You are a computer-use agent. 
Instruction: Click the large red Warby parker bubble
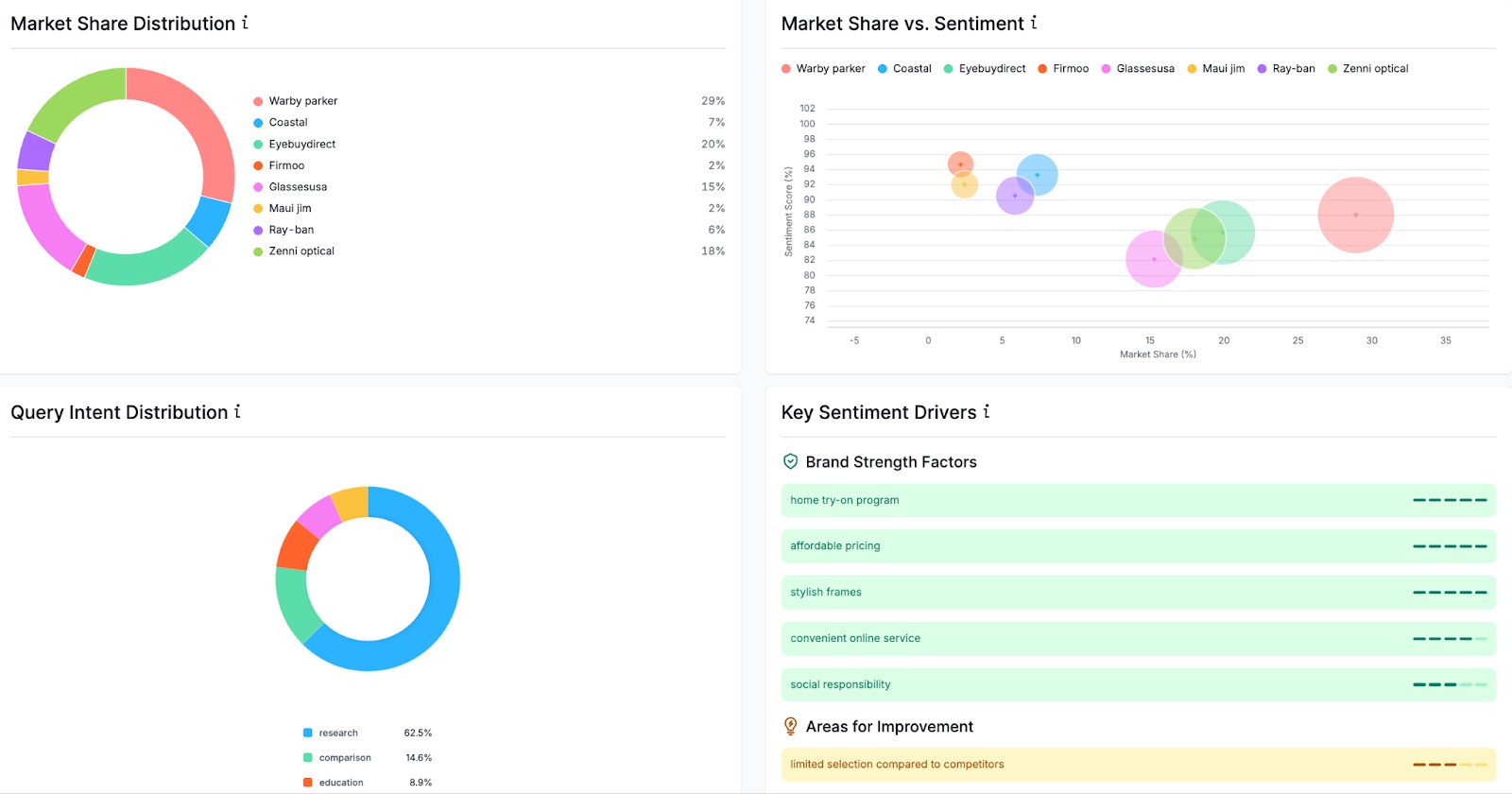[x=1356, y=215]
